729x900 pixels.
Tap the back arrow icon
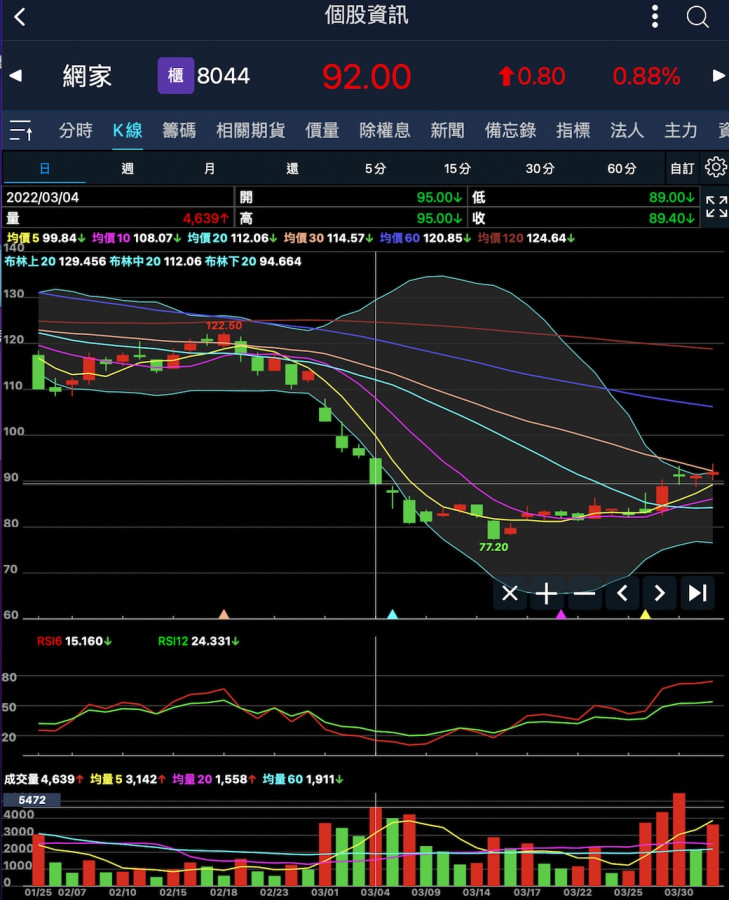point(21,17)
